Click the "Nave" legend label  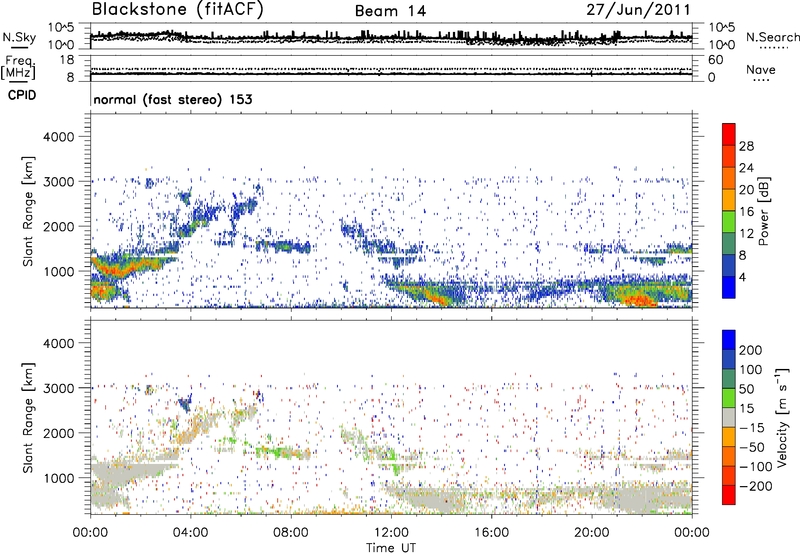pyautogui.click(x=761, y=69)
